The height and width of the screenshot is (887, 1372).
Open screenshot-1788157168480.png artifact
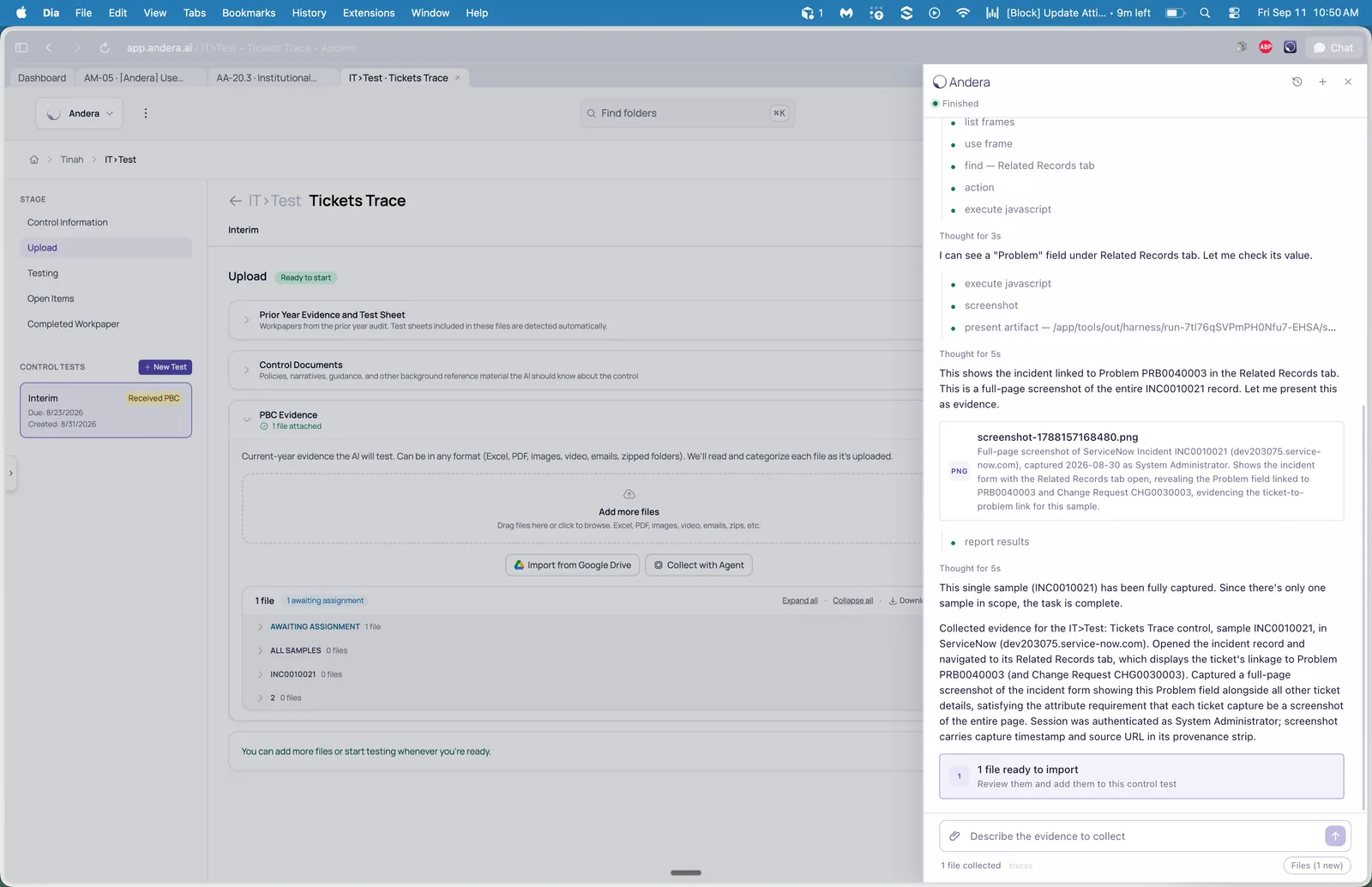click(1141, 471)
